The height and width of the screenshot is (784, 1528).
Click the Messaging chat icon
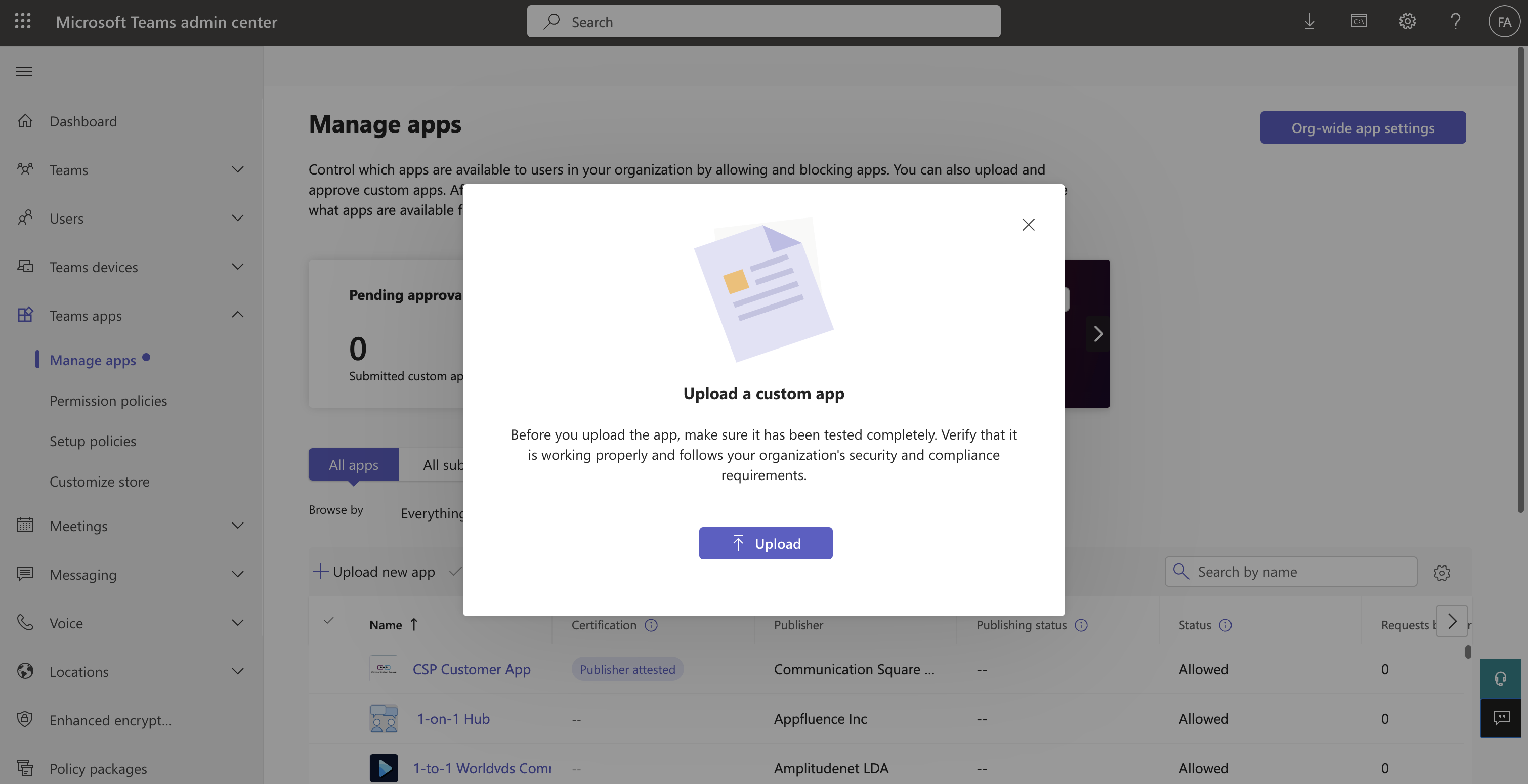[25, 574]
